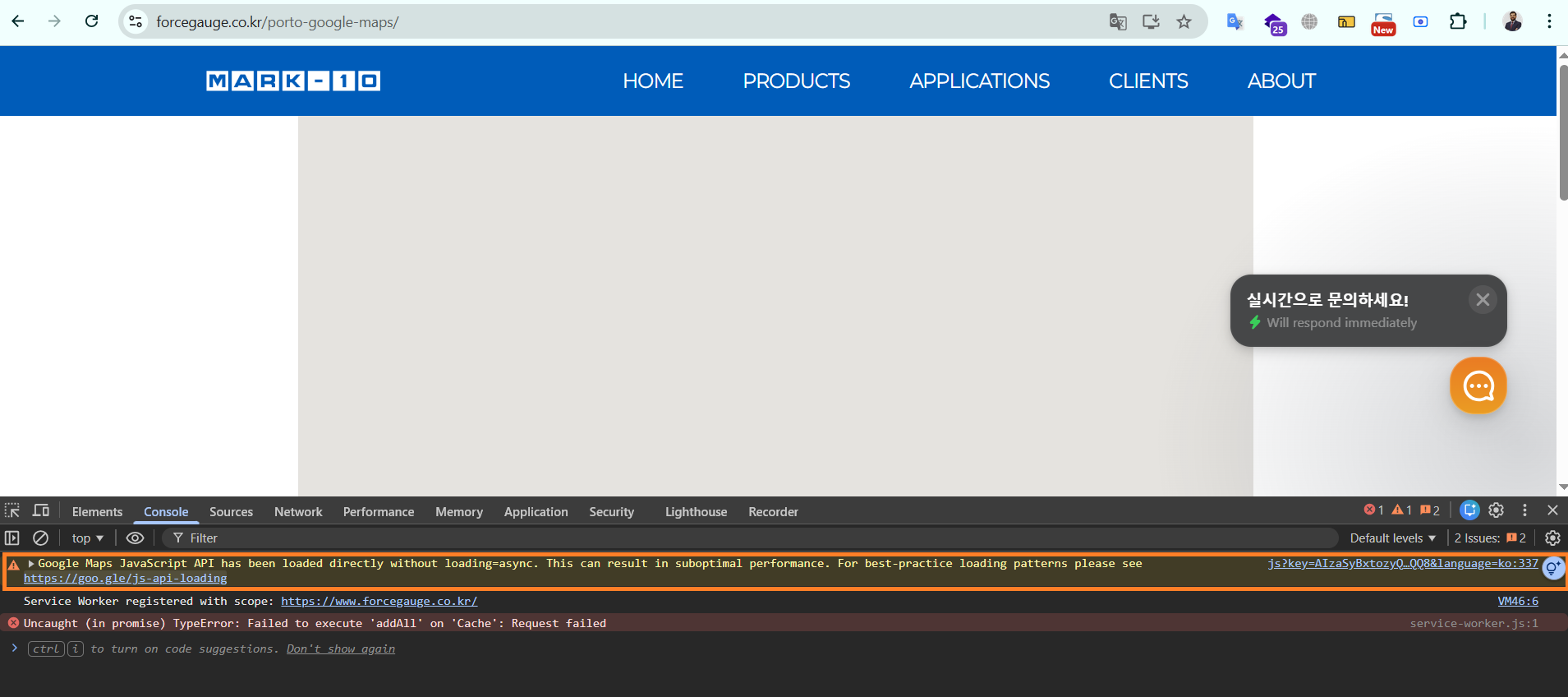Activate the DevTools inspect element picker
This screenshot has width=1568, height=697.
(x=12, y=510)
